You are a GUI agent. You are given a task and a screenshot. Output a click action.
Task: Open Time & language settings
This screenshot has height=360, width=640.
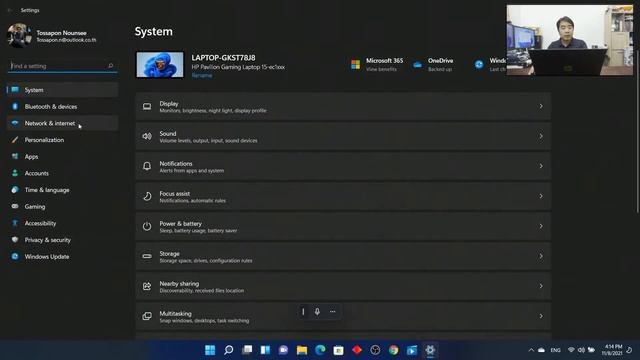62,190
